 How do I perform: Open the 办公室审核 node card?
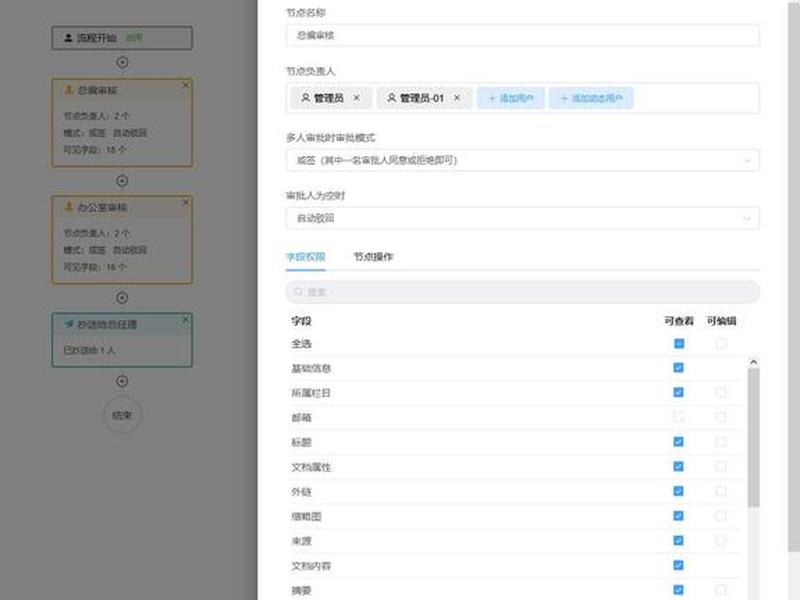(122, 239)
